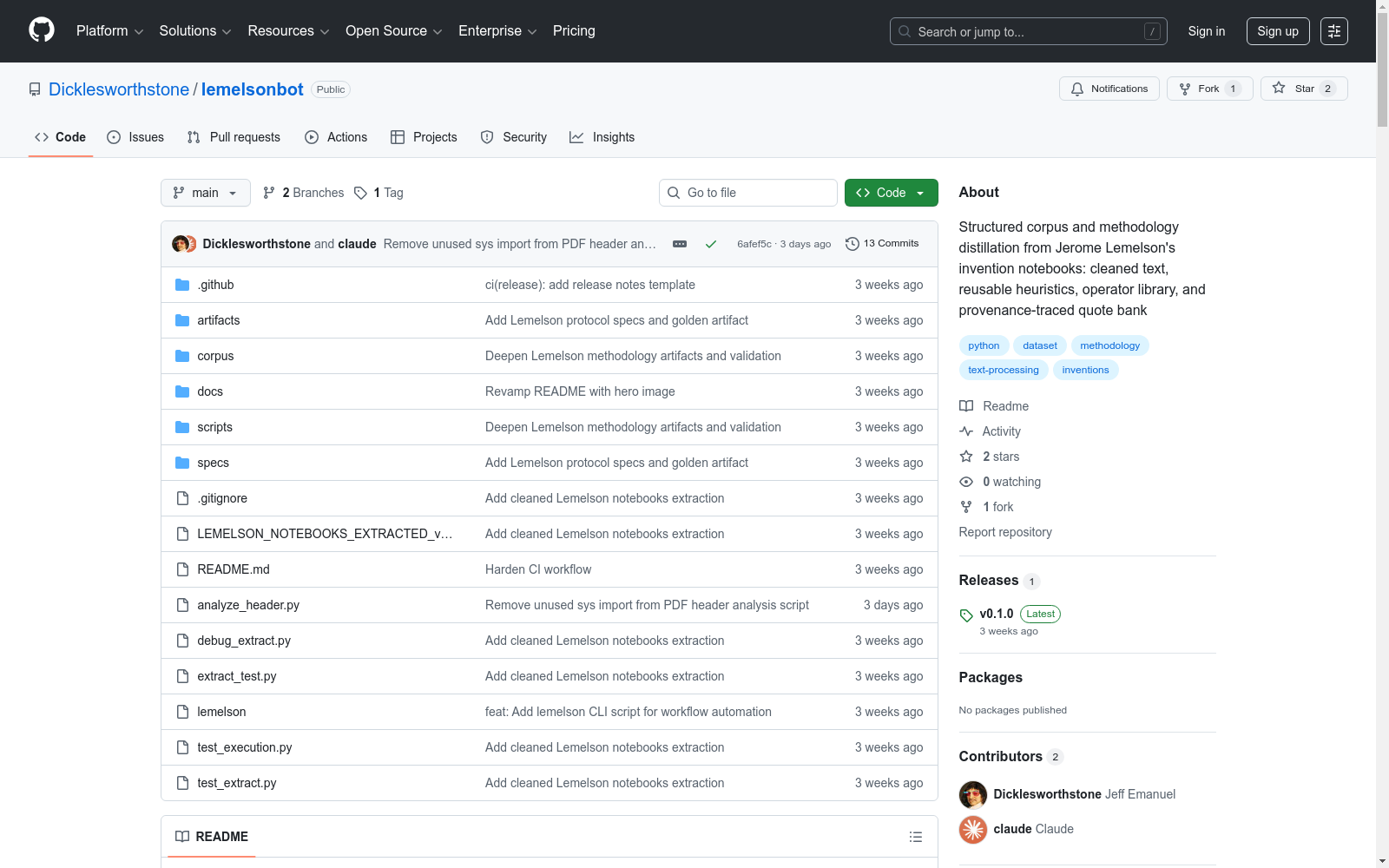
Task: Click Report repository
Action: point(1005,532)
